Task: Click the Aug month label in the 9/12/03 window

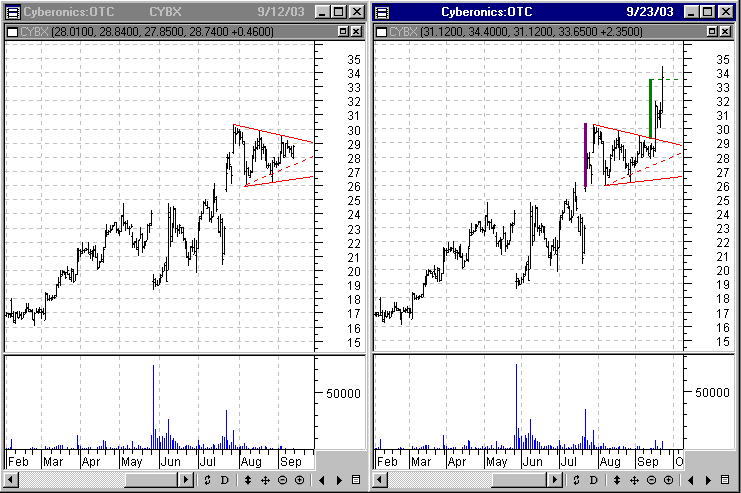Action: pyautogui.click(x=251, y=462)
